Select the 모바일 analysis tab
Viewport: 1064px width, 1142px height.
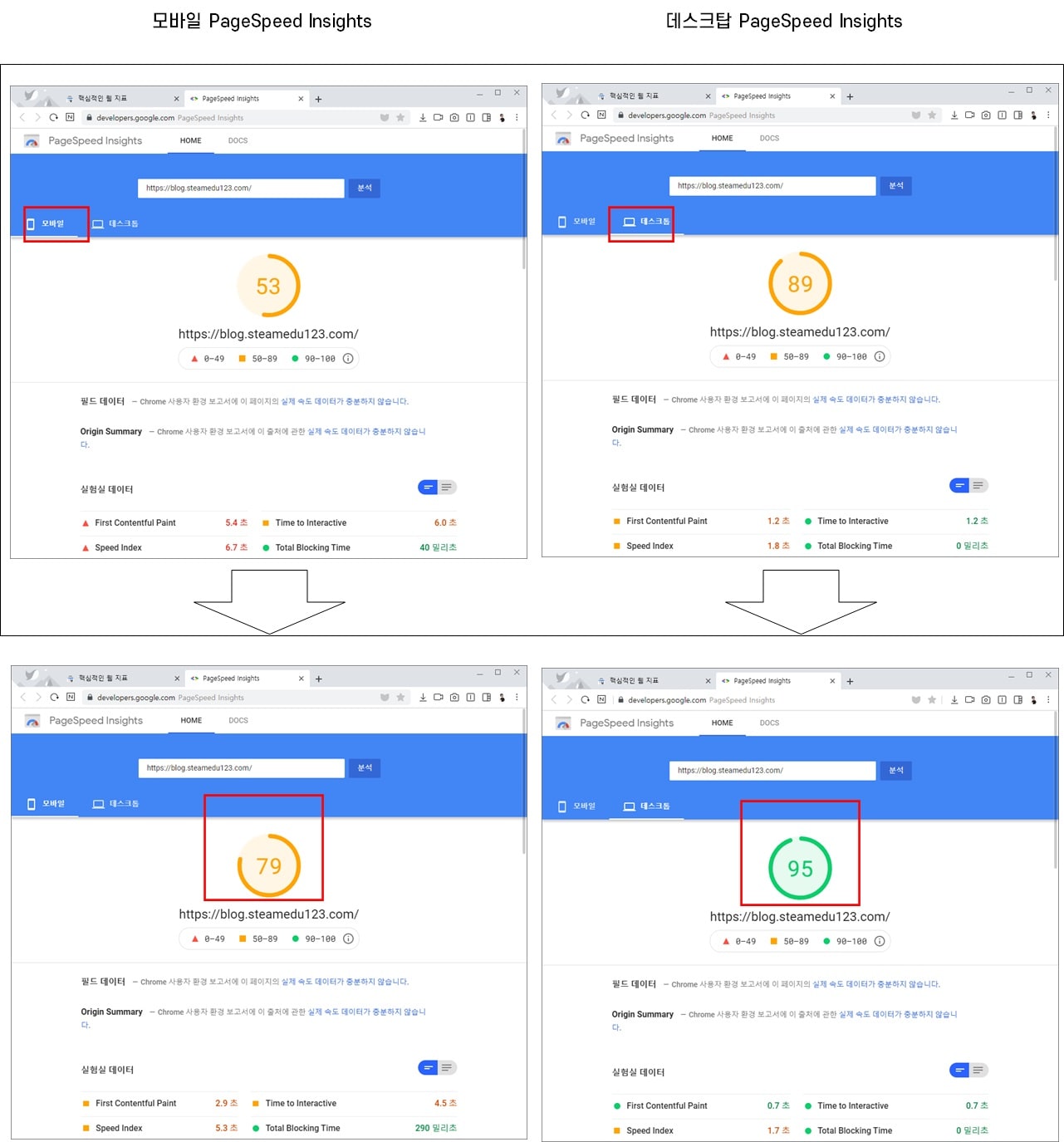[x=54, y=222]
